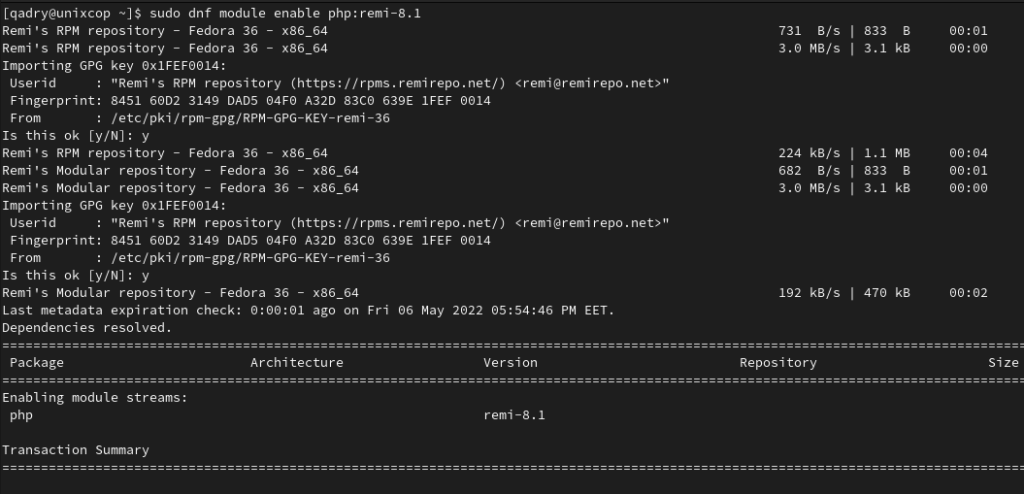1024x494 pixels.
Task: Click the [qadry@unixcop ~]$ shell prompt
Action: [x=72, y=13]
